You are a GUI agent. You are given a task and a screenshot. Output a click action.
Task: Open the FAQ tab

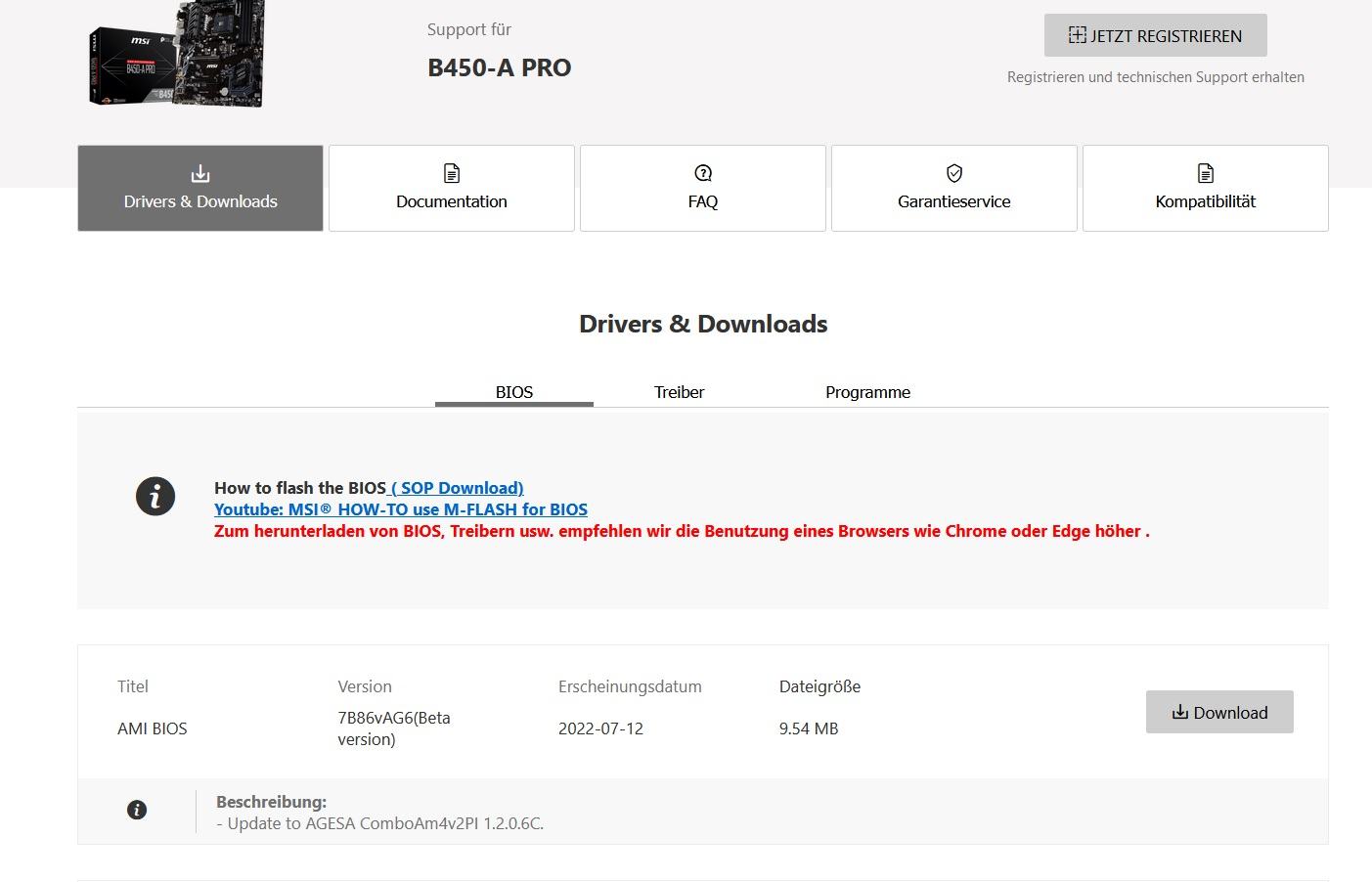click(703, 188)
